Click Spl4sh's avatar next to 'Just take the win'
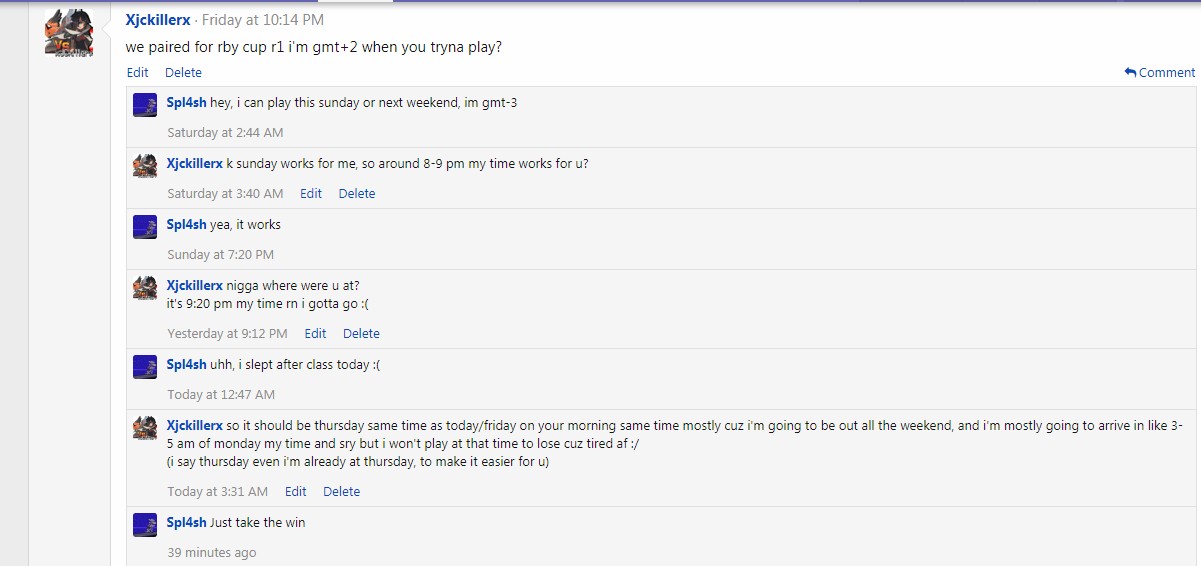The width and height of the screenshot is (1201, 566). point(145,525)
